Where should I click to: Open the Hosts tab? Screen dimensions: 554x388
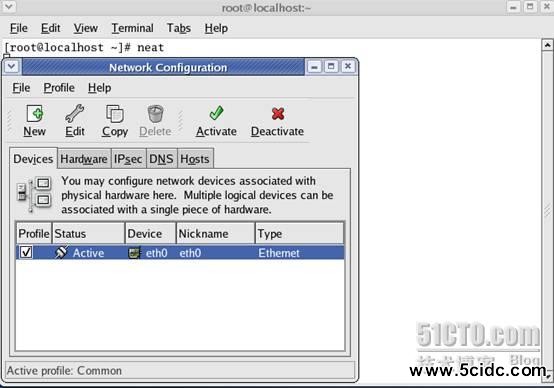(x=195, y=159)
